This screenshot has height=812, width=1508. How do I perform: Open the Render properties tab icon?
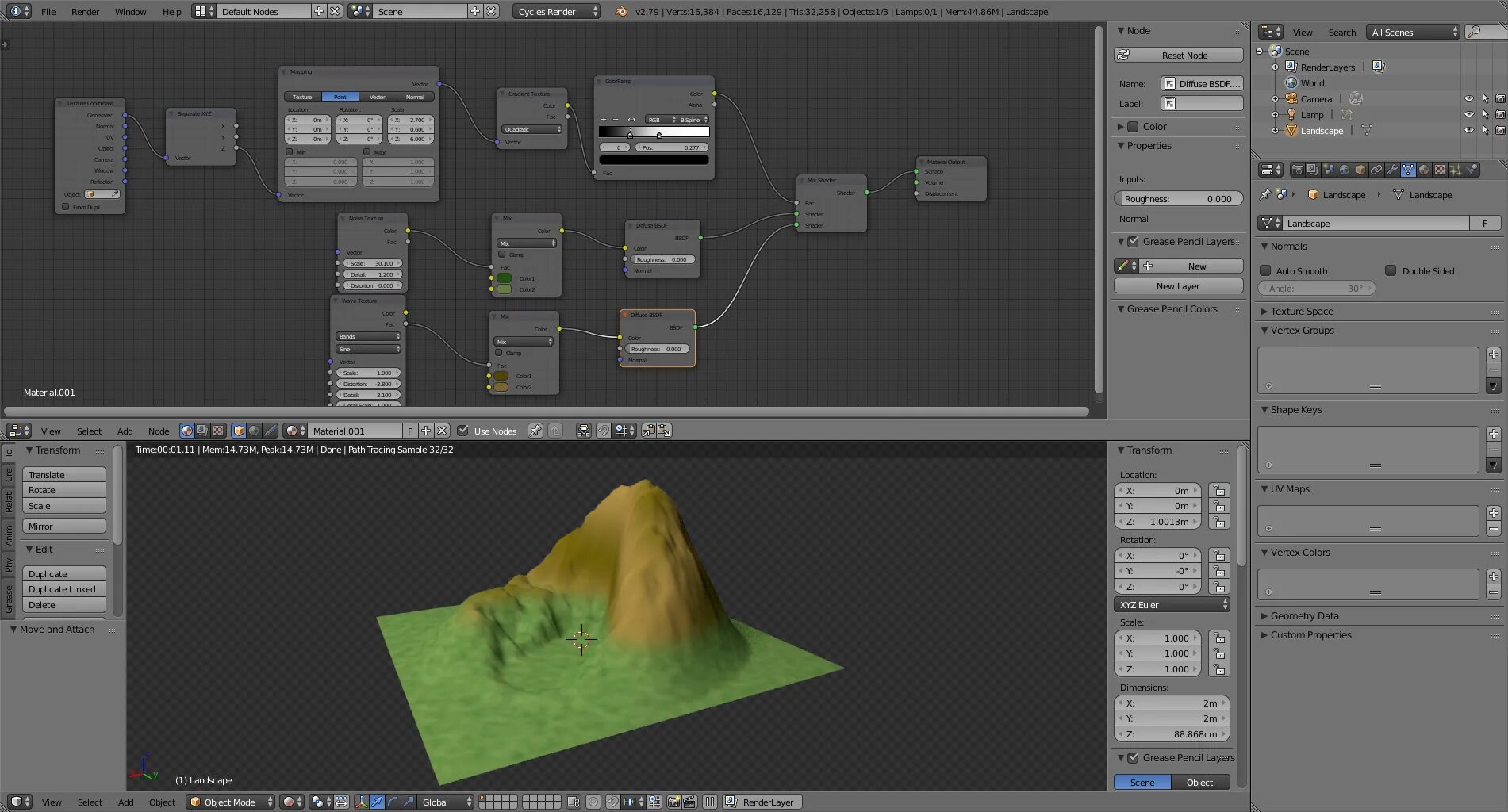[x=1297, y=170]
